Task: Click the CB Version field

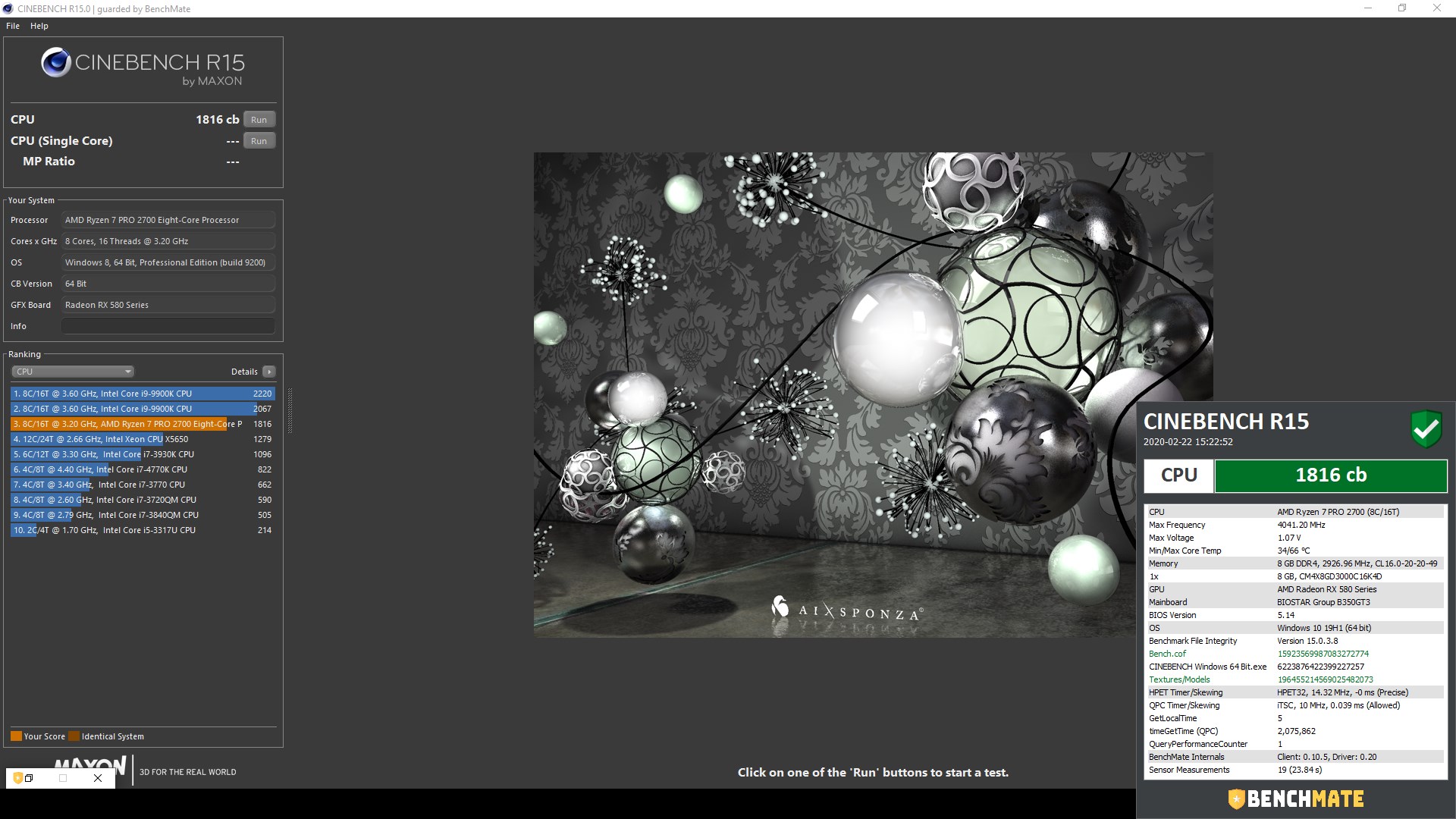Action: pos(168,284)
